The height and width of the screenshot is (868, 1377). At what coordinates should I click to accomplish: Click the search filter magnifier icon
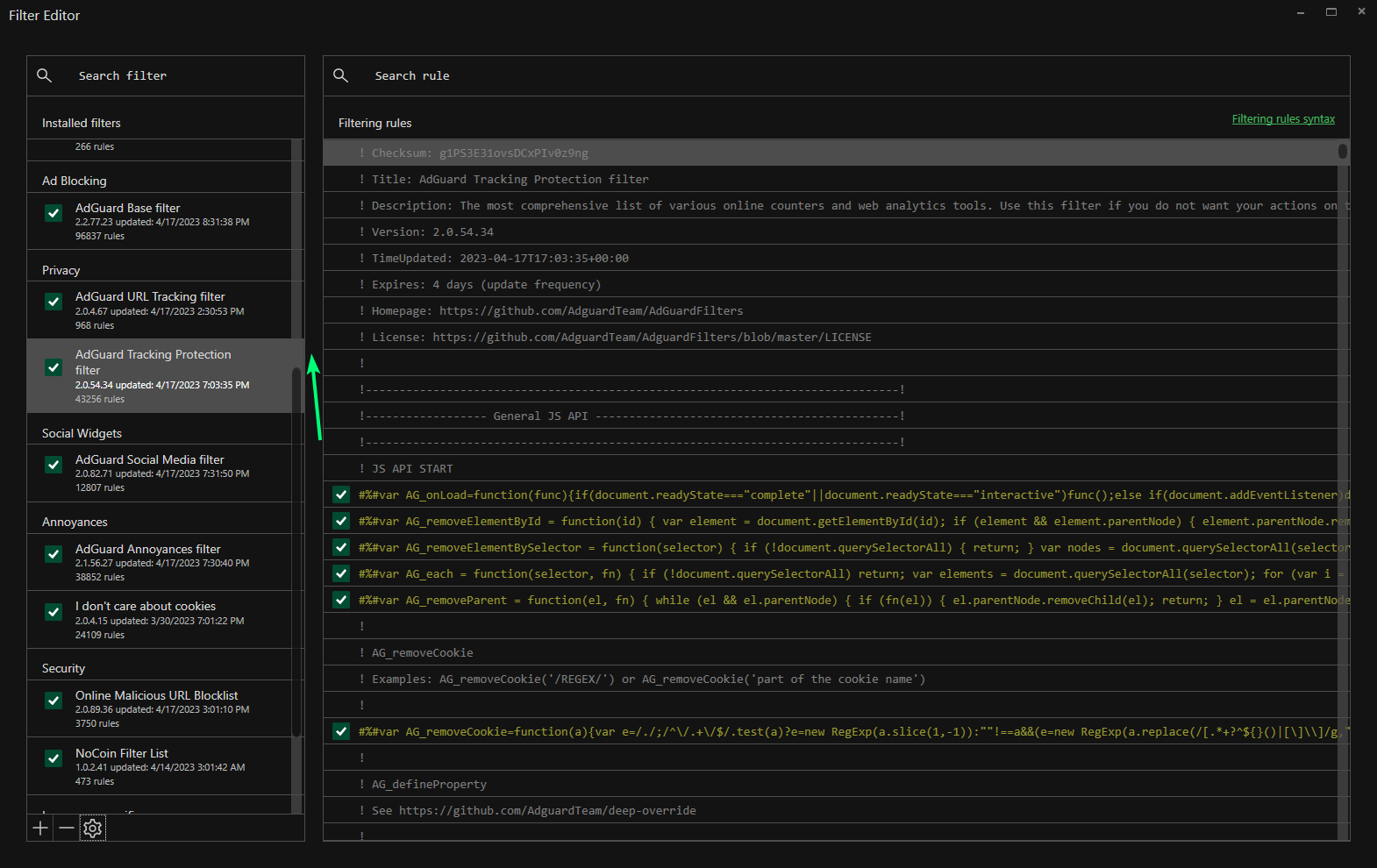[44, 75]
